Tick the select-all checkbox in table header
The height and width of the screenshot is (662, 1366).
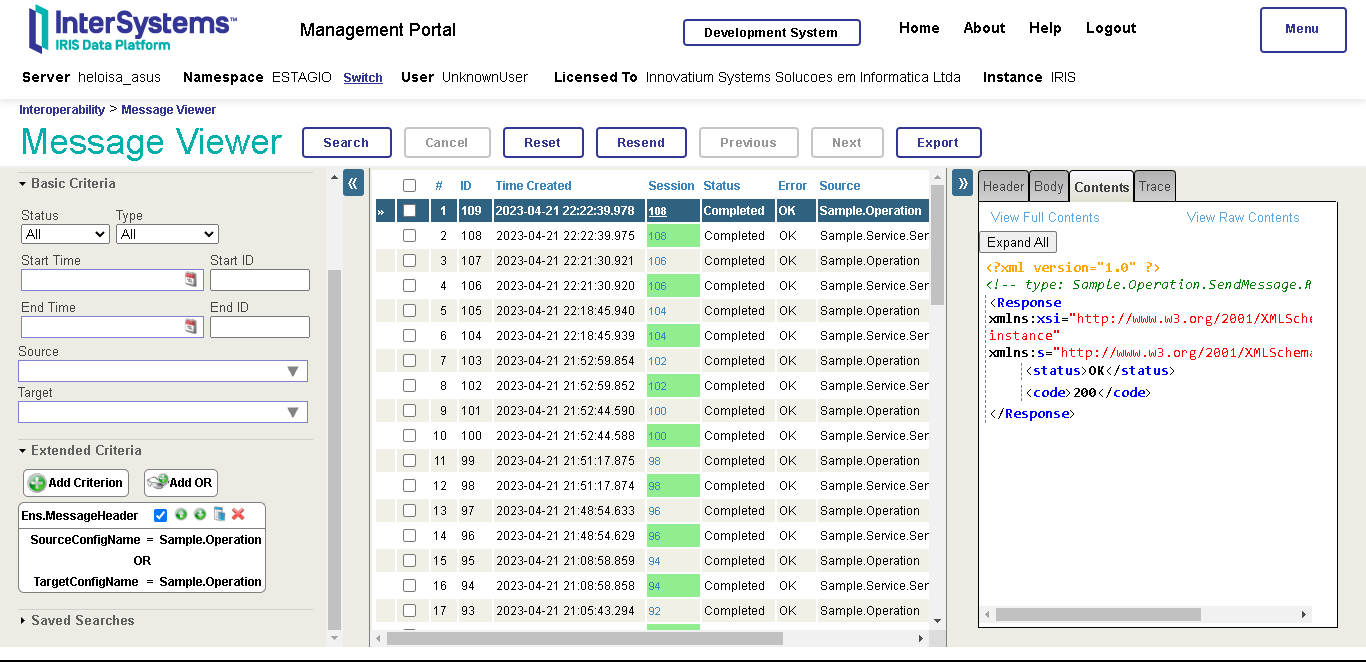[409, 186]
